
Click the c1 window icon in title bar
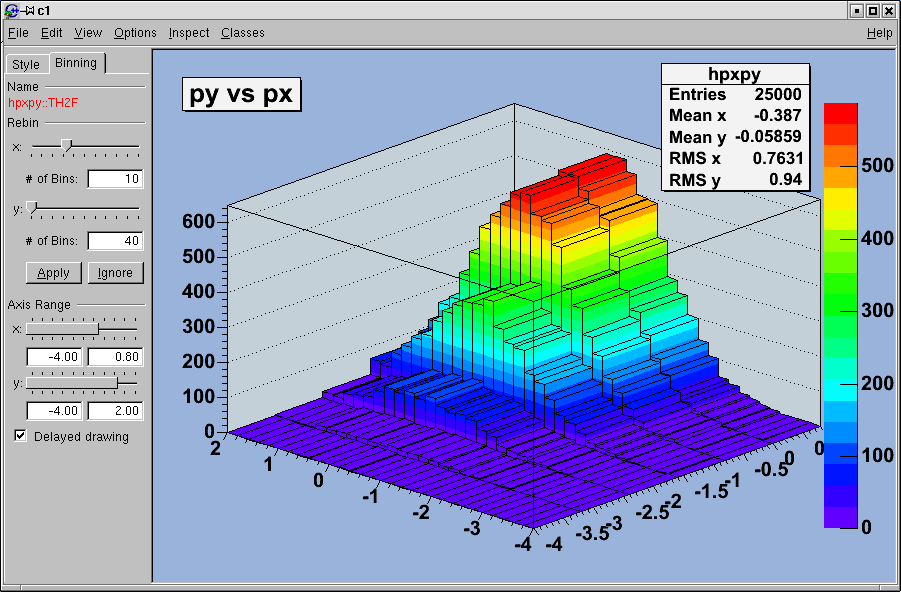pos(11,10)
